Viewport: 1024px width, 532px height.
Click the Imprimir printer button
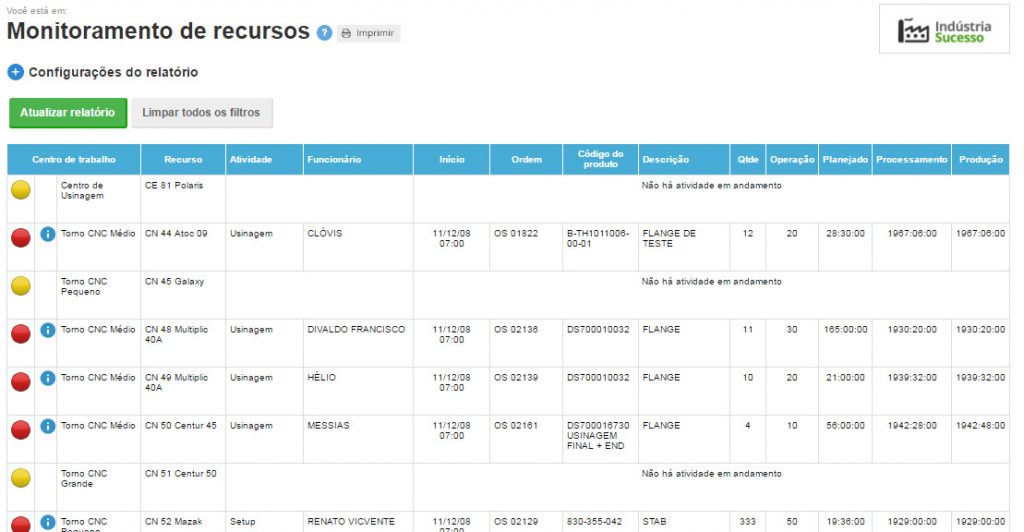(368, 33)
